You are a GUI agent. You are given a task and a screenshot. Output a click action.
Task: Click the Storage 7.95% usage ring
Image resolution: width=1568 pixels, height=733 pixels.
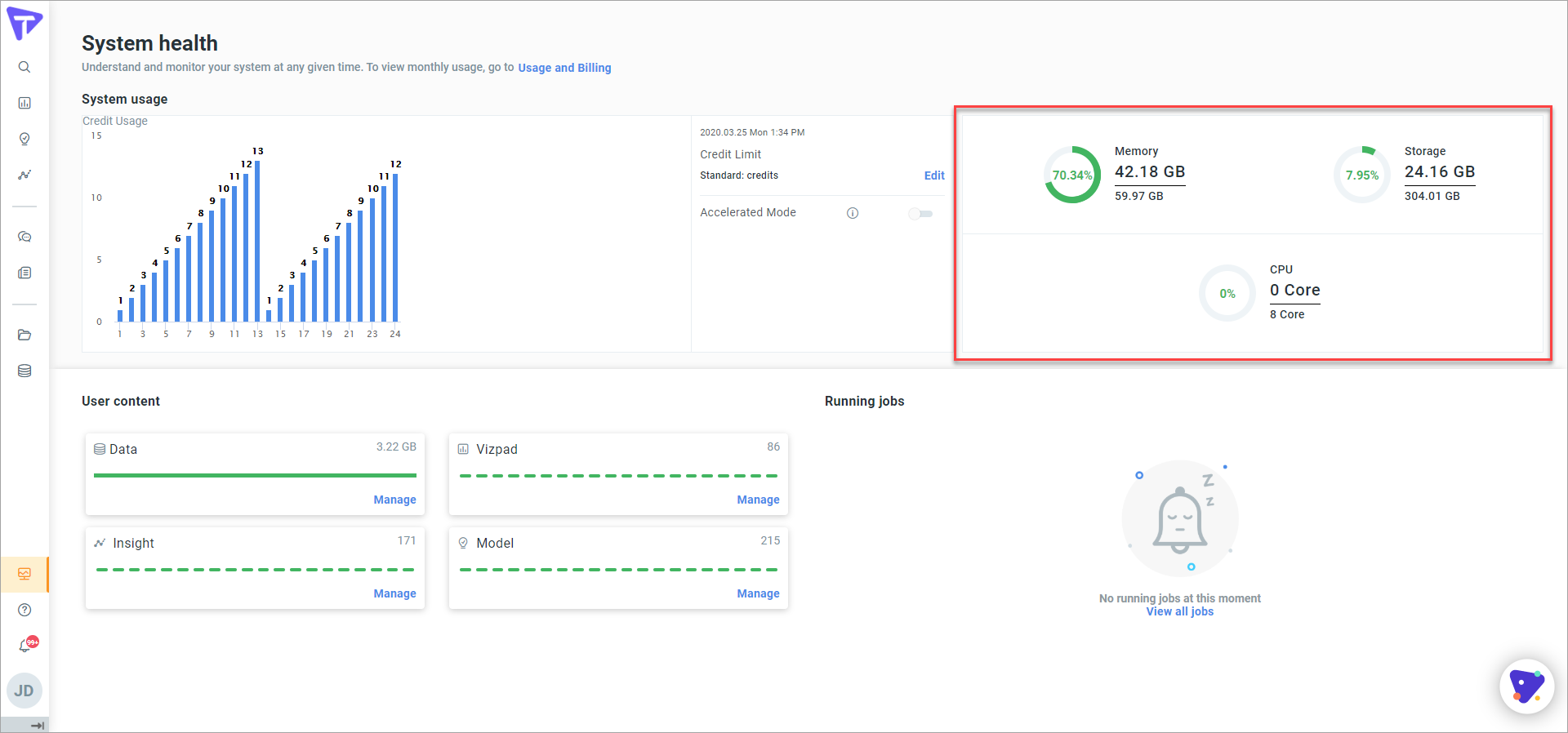(1362, 175)
